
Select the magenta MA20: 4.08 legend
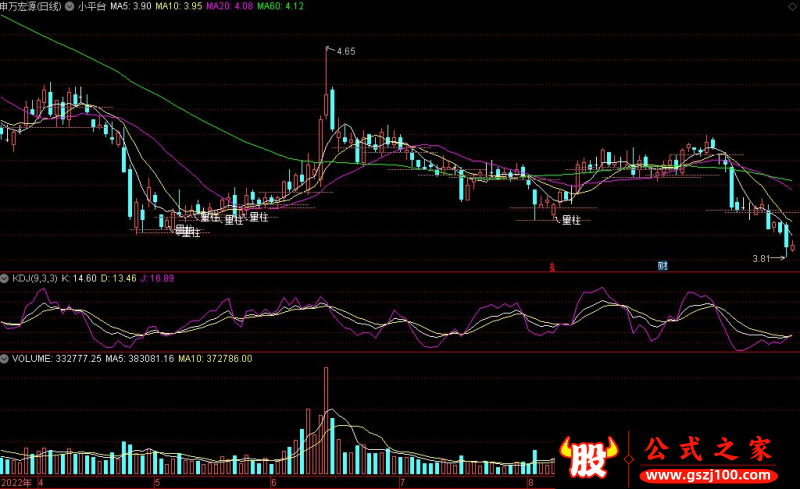pyautogui.click(x=231, y=6)
